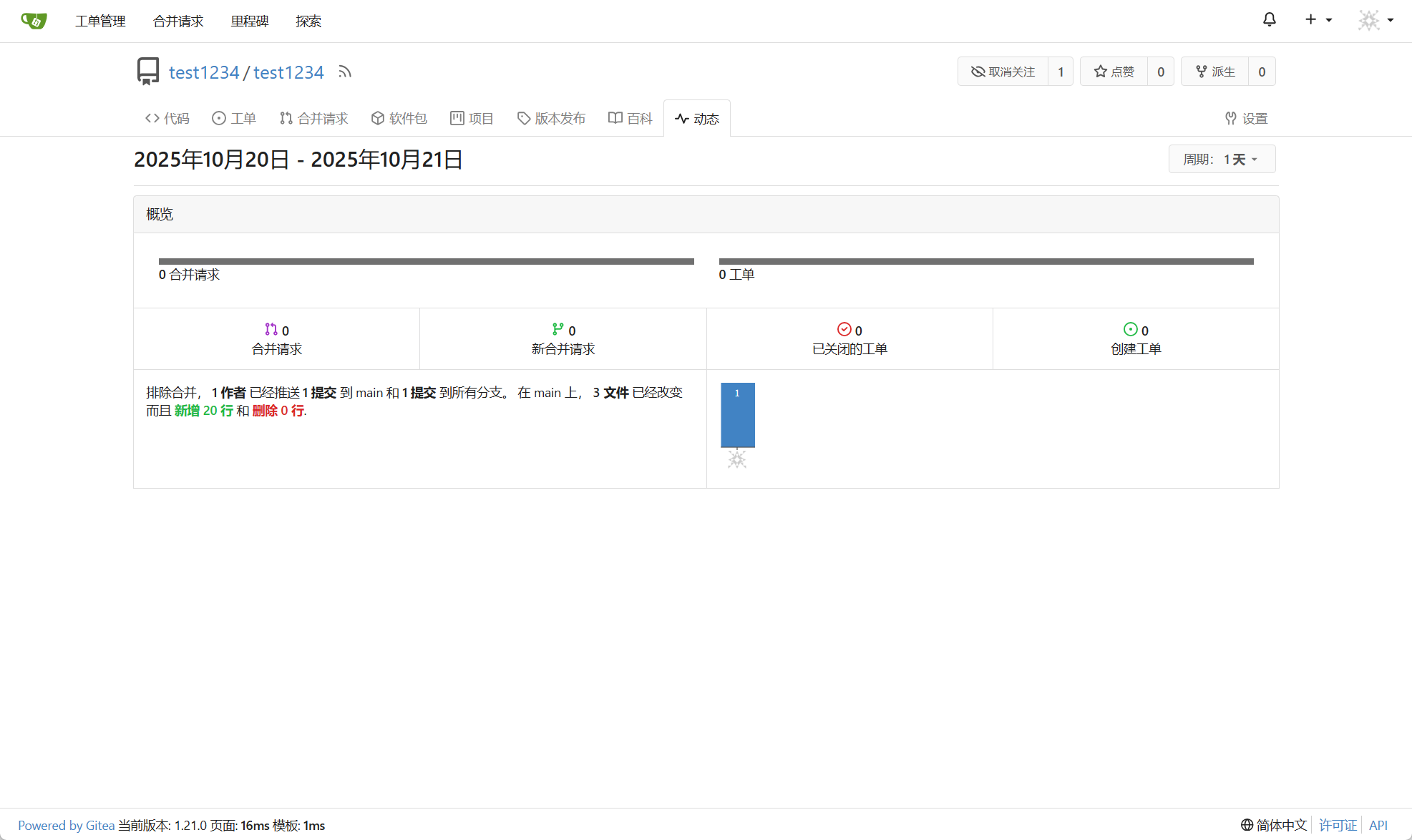Expand the 周期 1天 period dropdown

tap(1222, 159)
